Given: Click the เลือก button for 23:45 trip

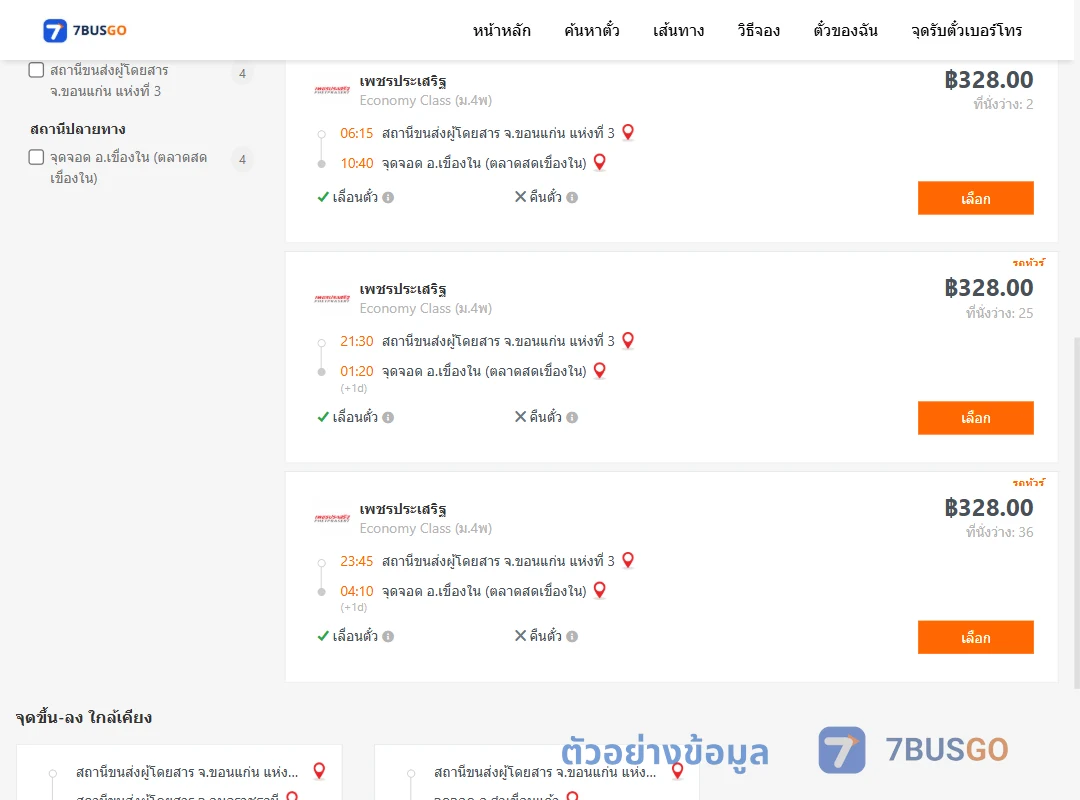Looking at the screenshot, I should coord(975,637).
